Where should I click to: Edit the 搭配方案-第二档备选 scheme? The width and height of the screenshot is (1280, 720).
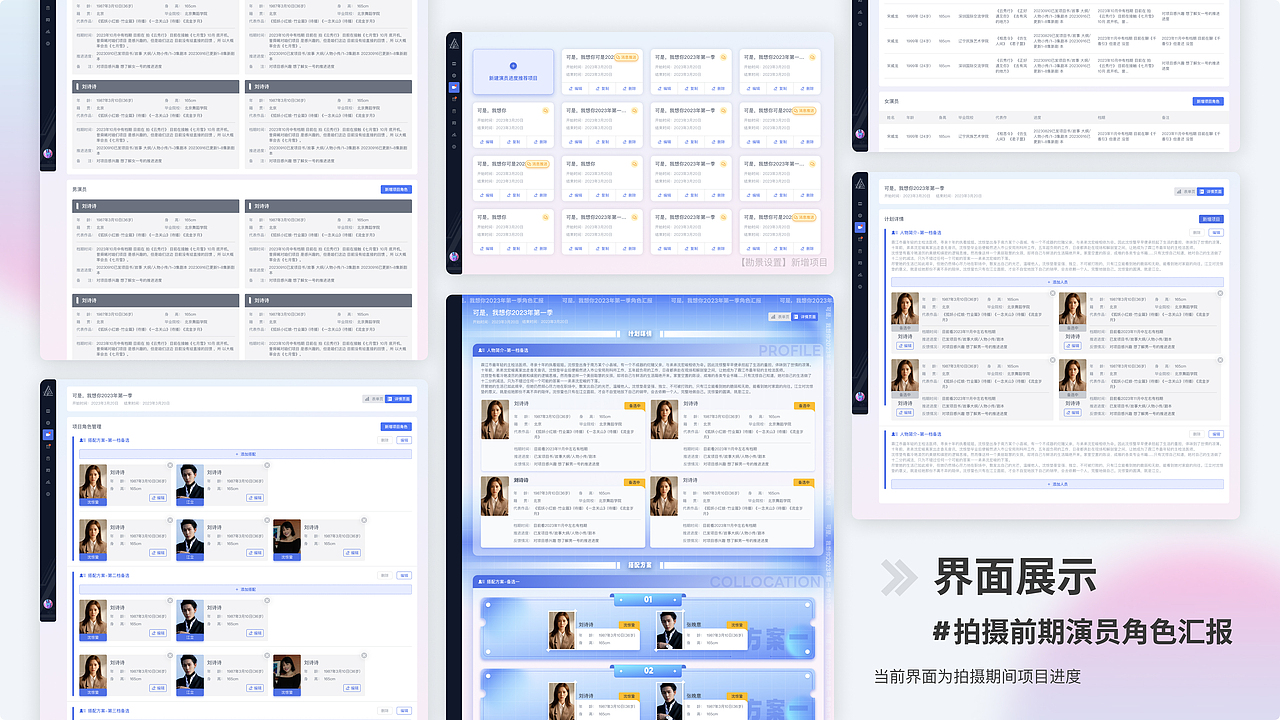coord(404,576)
